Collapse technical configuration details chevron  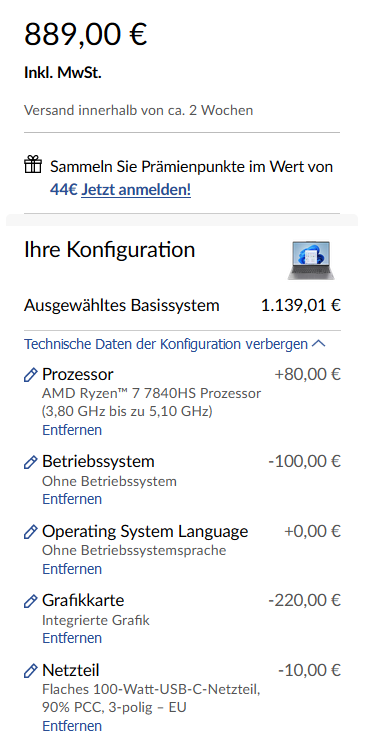(x=319, y=344)
